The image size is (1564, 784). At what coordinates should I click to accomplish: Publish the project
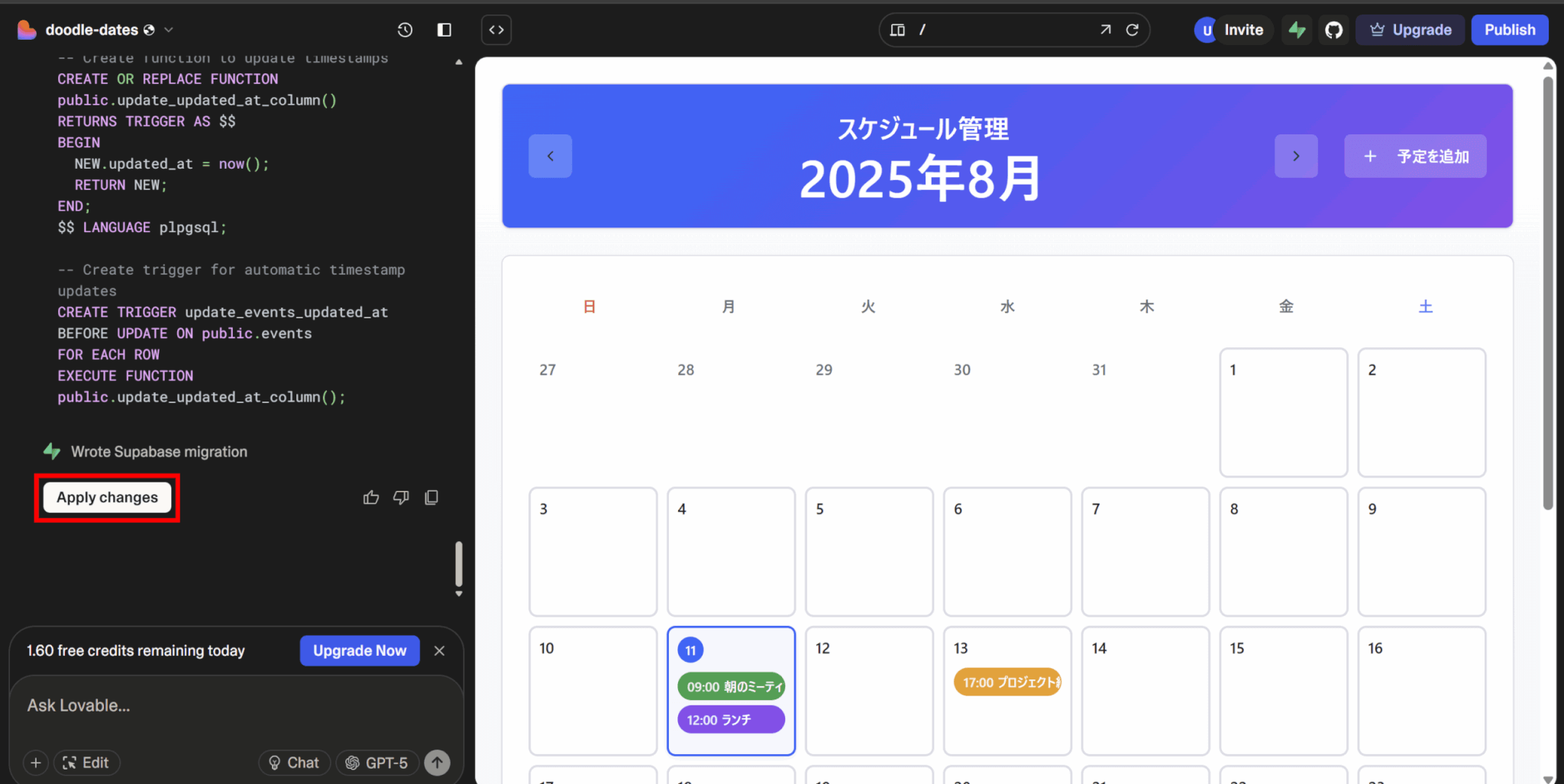coord(1510,30)
